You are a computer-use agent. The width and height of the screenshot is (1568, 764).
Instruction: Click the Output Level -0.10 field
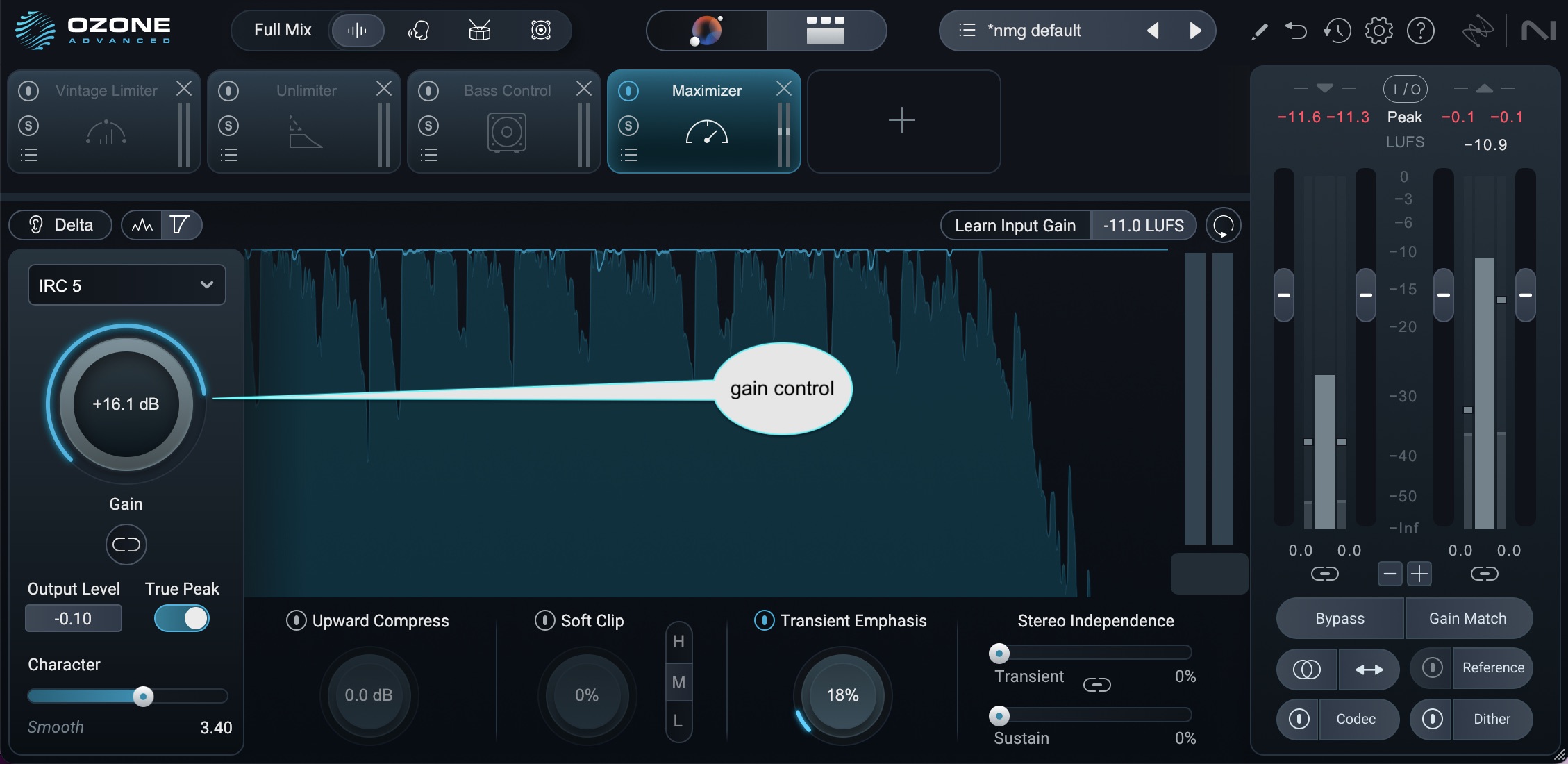[74, 618]
